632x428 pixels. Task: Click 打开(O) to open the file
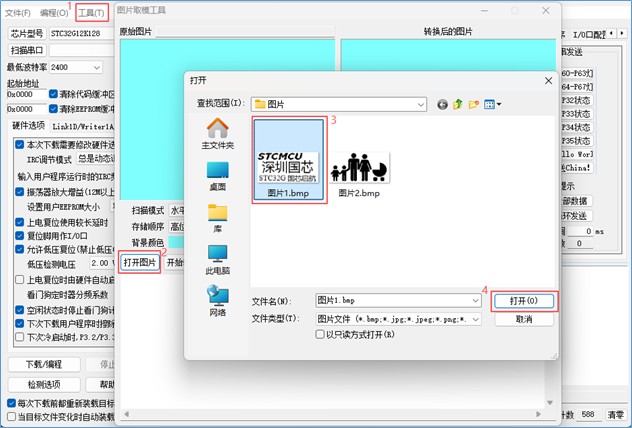[x=524, y=301]
